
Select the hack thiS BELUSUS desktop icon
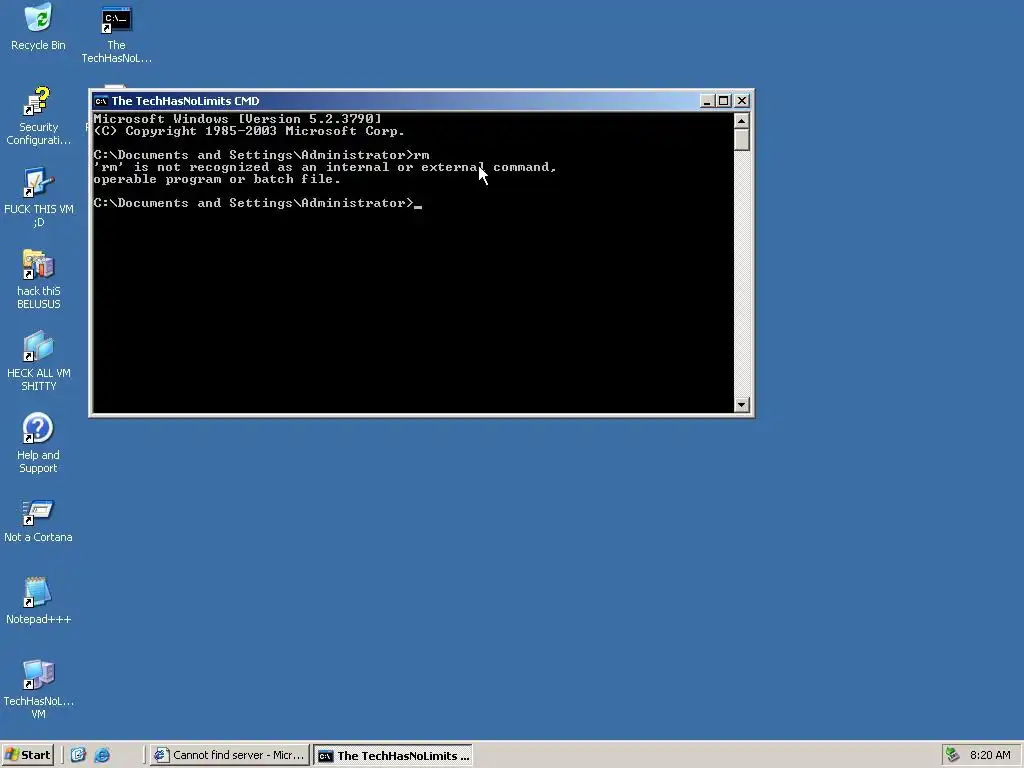39,280
